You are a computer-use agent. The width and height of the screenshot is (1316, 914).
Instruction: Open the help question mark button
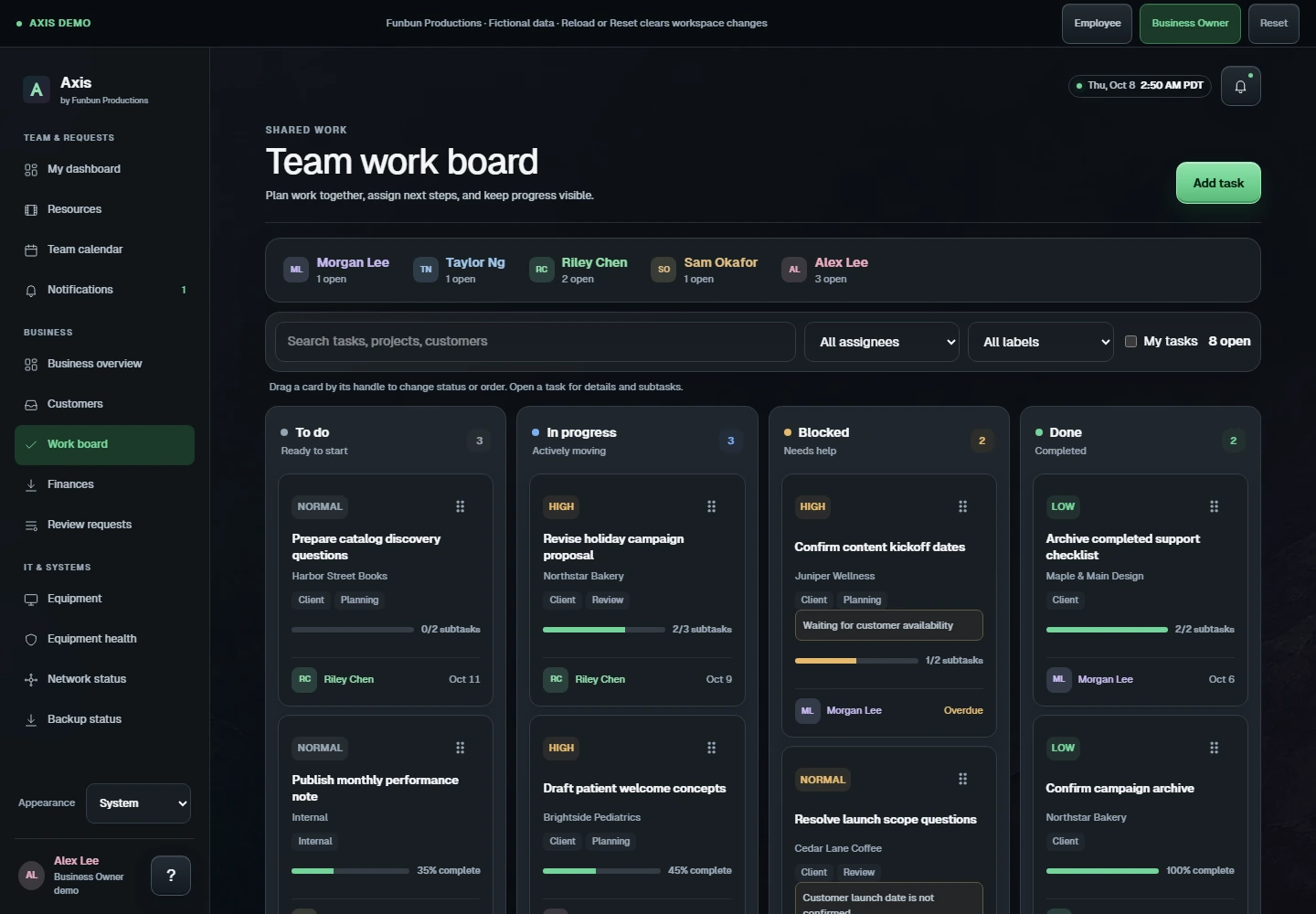click(171, 876)
